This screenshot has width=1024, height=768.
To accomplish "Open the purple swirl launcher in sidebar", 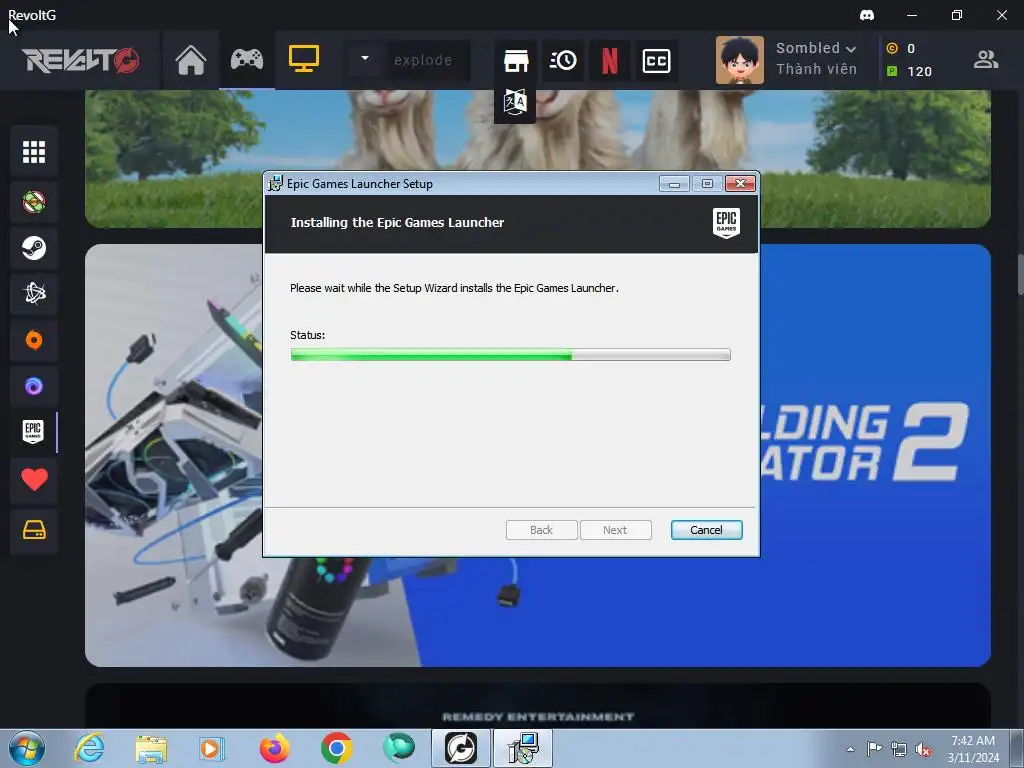I will click(34, 386).
